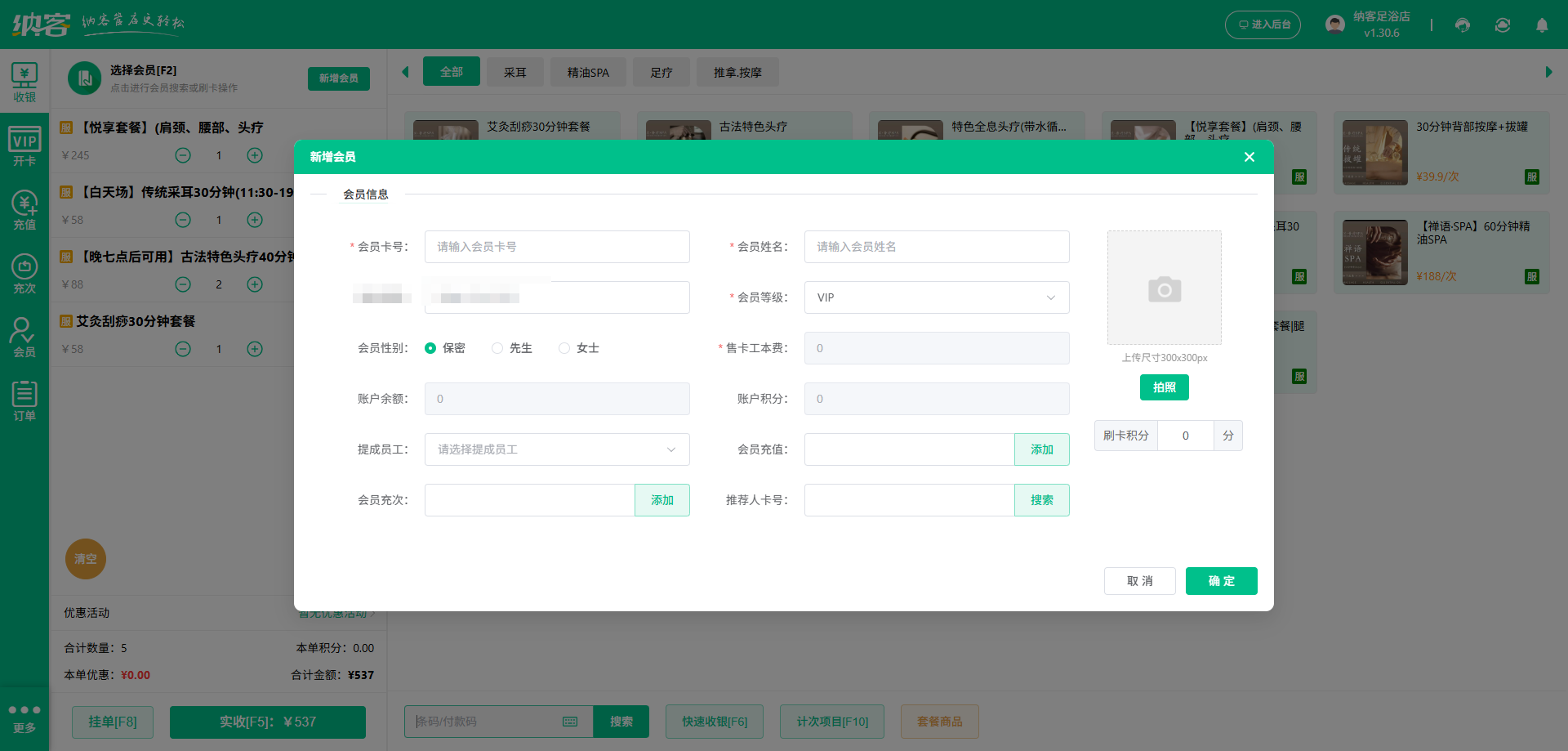Click the camera photo upload placeholder
This screenshot has width=1568, height=751.
pos(1164,288)
